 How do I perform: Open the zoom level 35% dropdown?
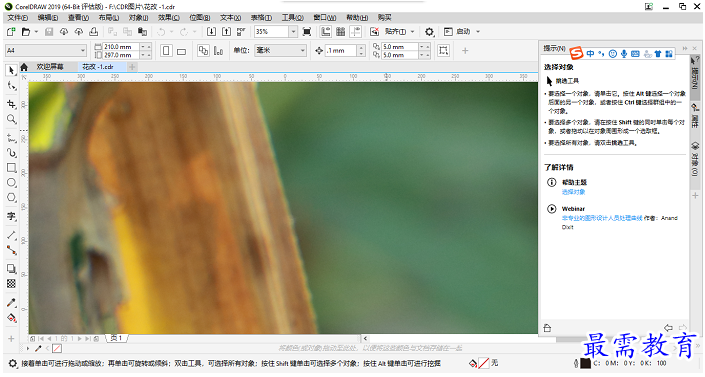click(x=293, y=31)
